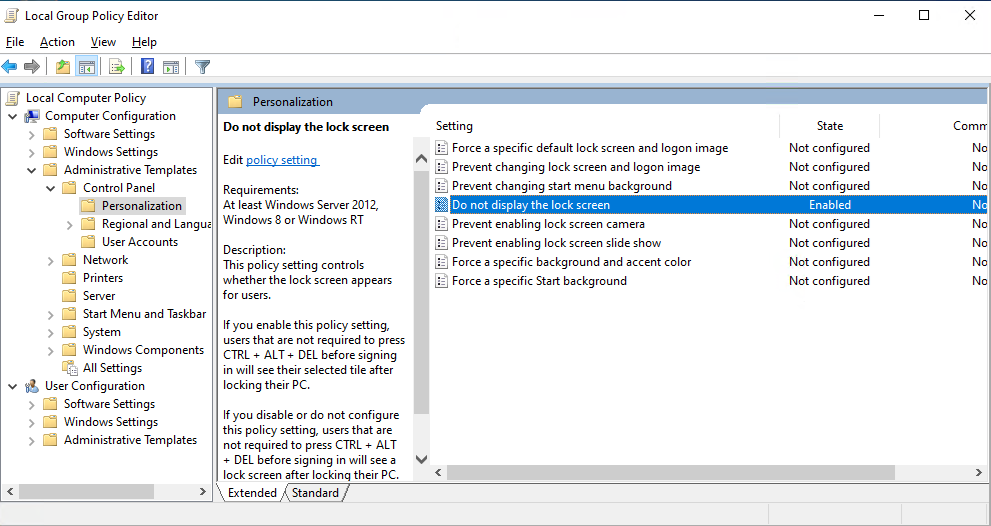Image resolution: width=991 pixels, height=526 pixels.
Task: Expand the Regional and Language node
Action: coord(70,224)
